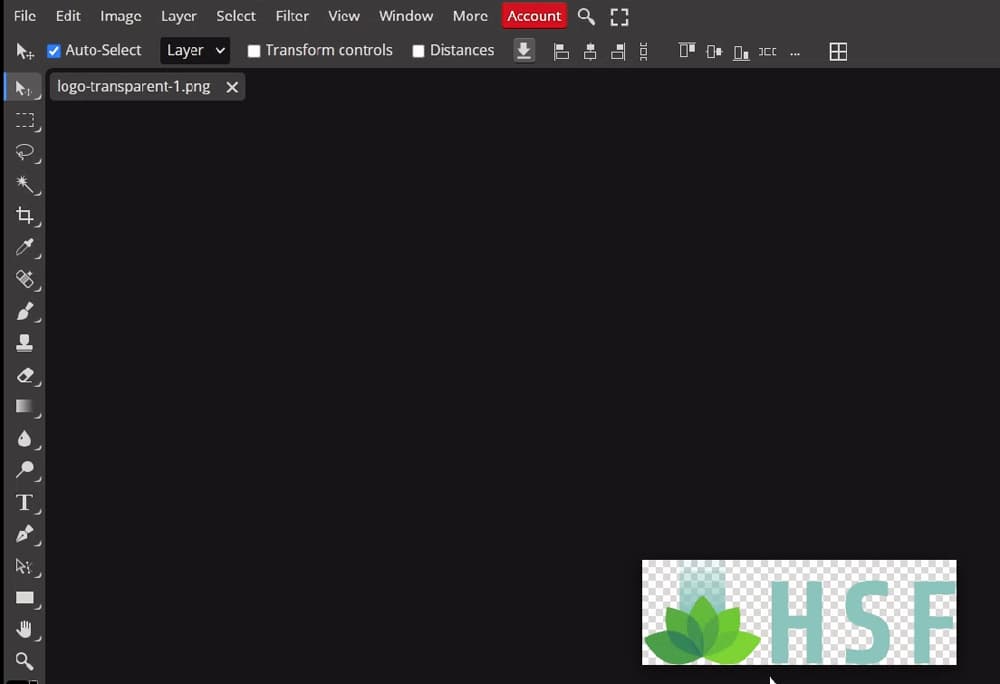This screenshot has width=1000, height=684.
Task: Distribute layers horizontally
Action: point(767,51)
